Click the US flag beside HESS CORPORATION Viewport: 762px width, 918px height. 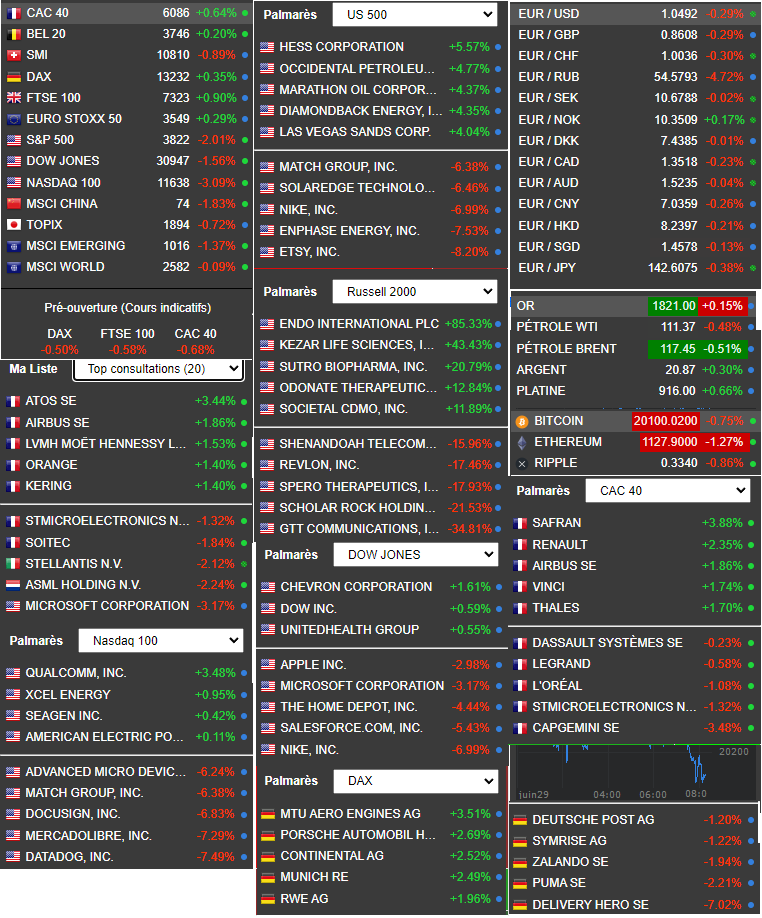(267, 47)
